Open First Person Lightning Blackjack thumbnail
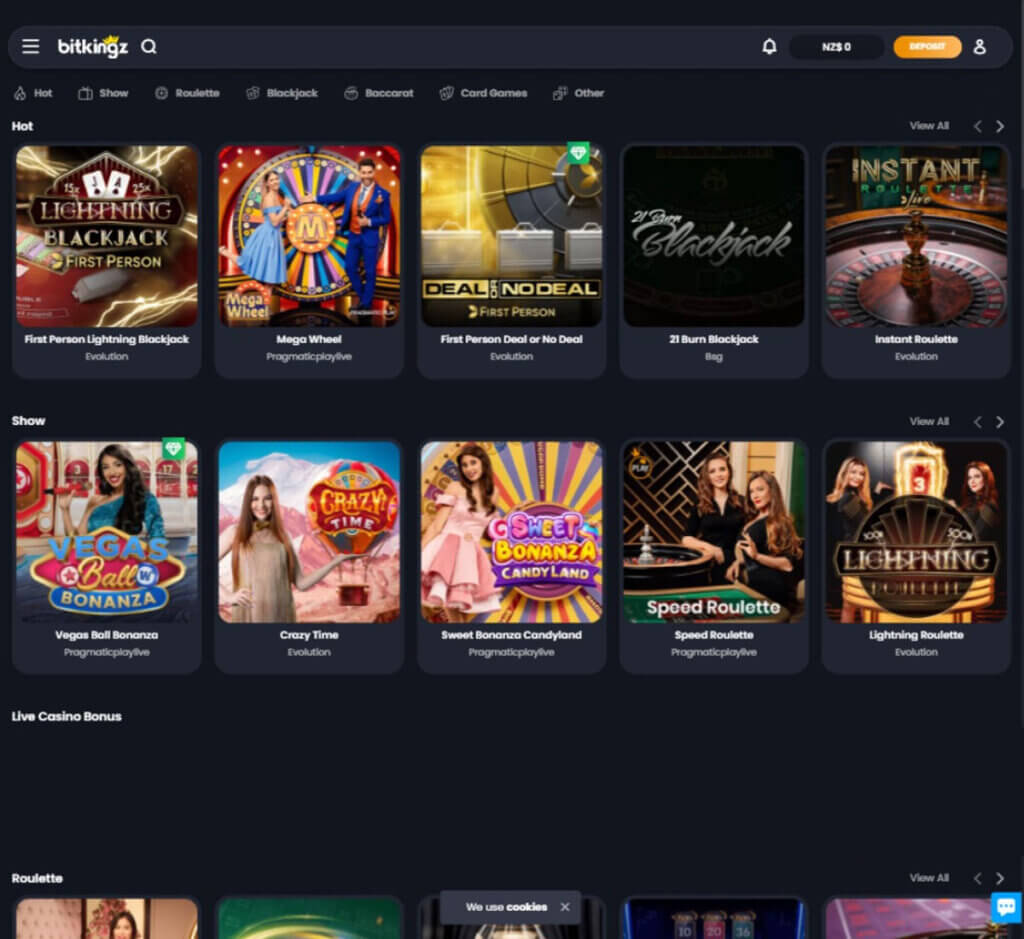Image resolution: width=1024 pixels, height=939 pixels. pos(106,236)
